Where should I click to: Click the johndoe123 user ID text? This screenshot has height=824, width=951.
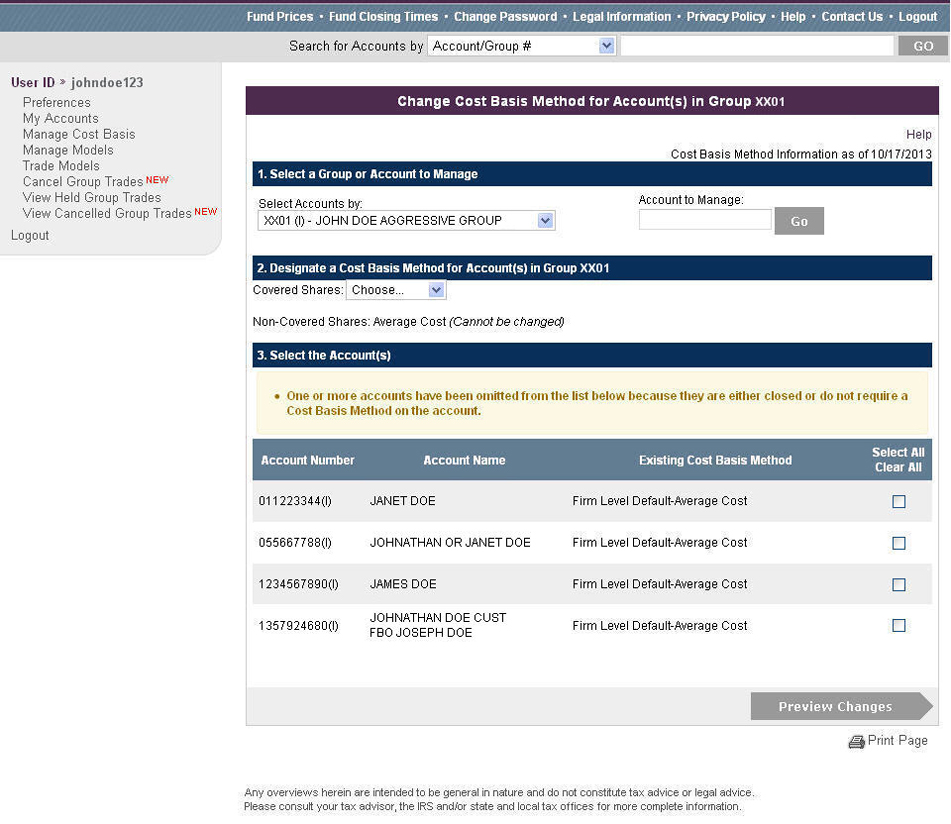coord(107,82)
